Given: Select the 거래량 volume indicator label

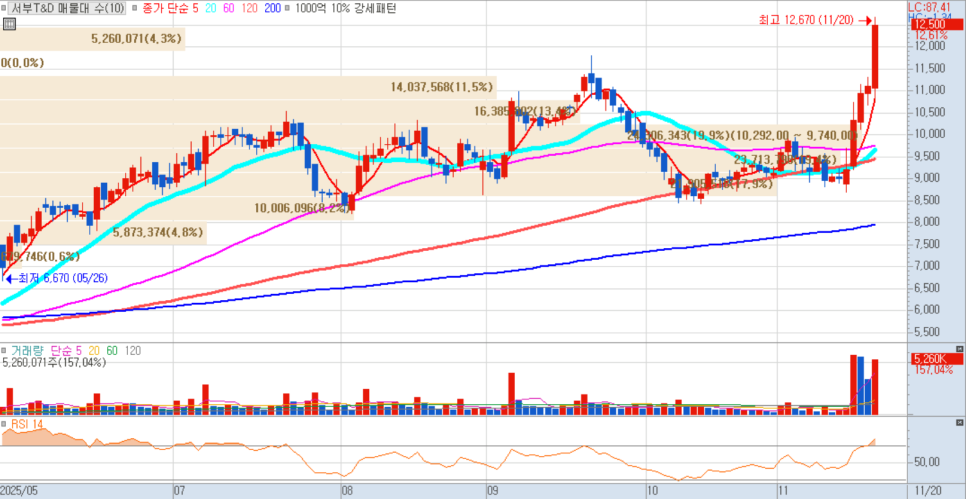Looking at the screenshot, I should click(28, 351).
